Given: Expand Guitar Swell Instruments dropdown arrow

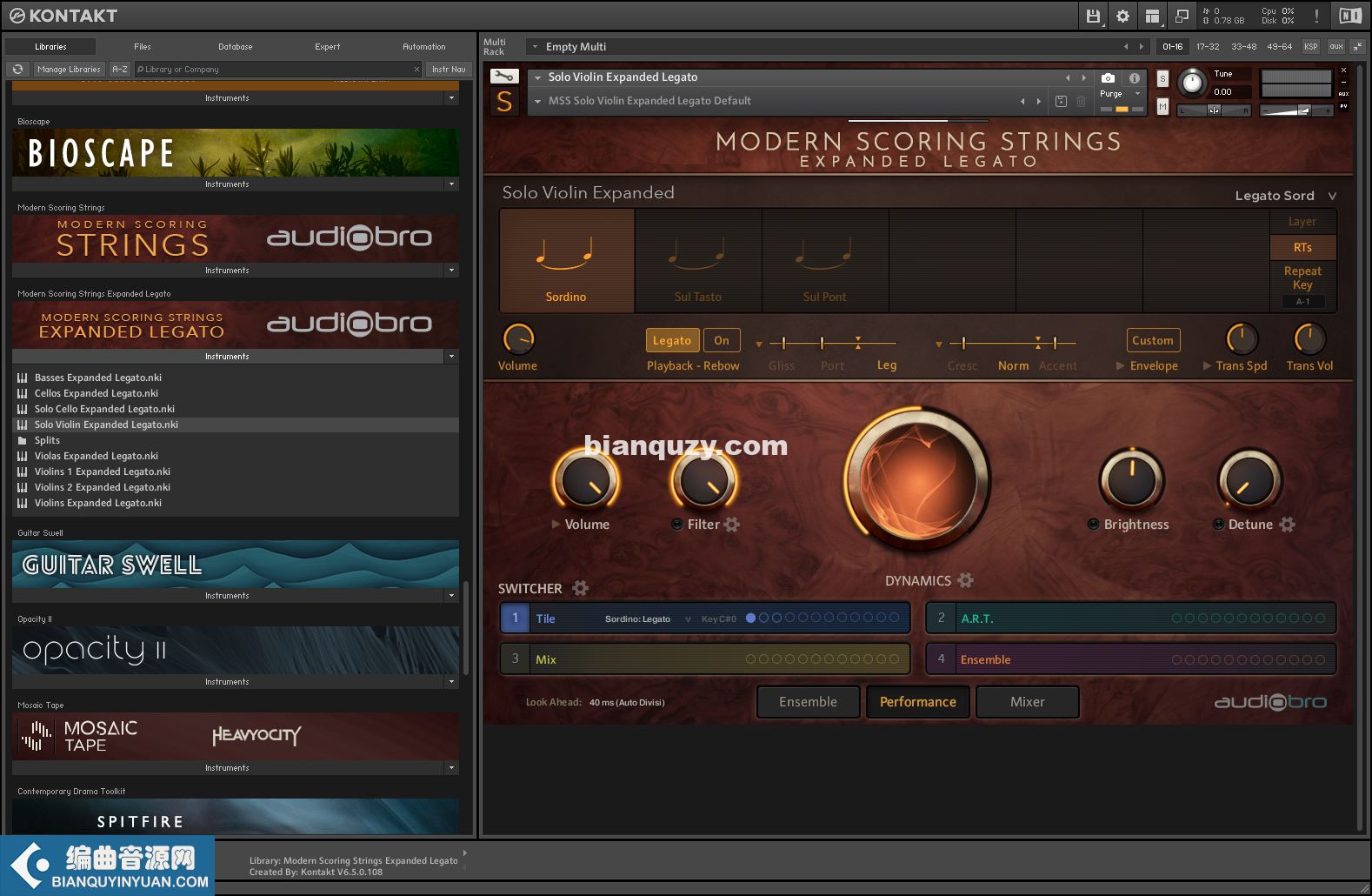Looking at the screenshot, I should pyautogui.click(x=451, y=596).
